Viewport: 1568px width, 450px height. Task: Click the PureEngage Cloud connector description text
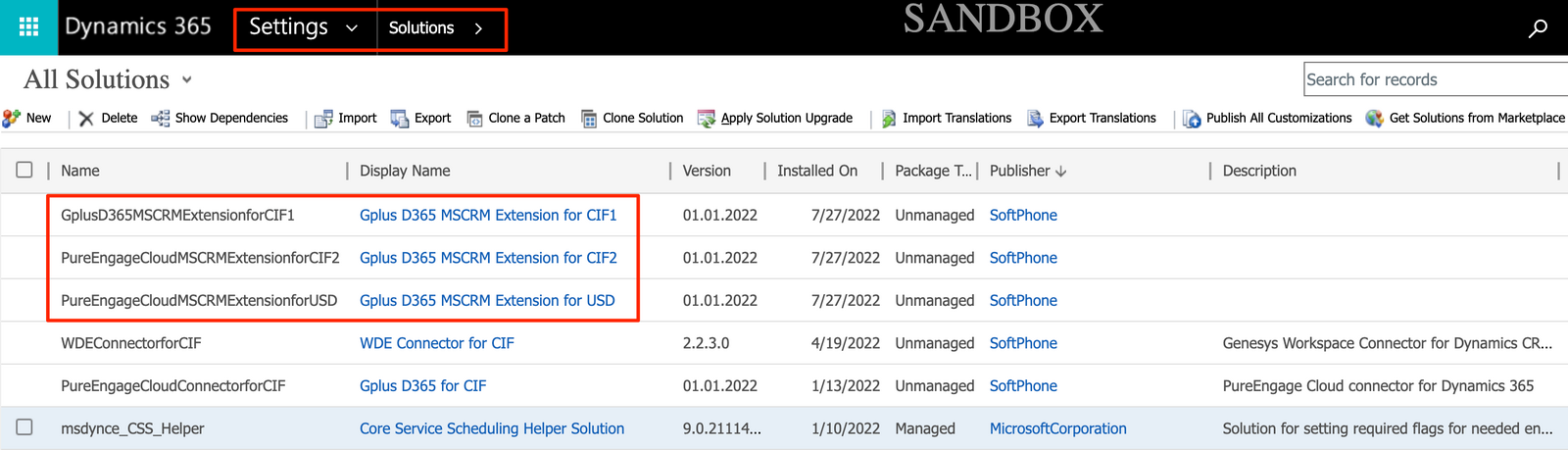1378,385
